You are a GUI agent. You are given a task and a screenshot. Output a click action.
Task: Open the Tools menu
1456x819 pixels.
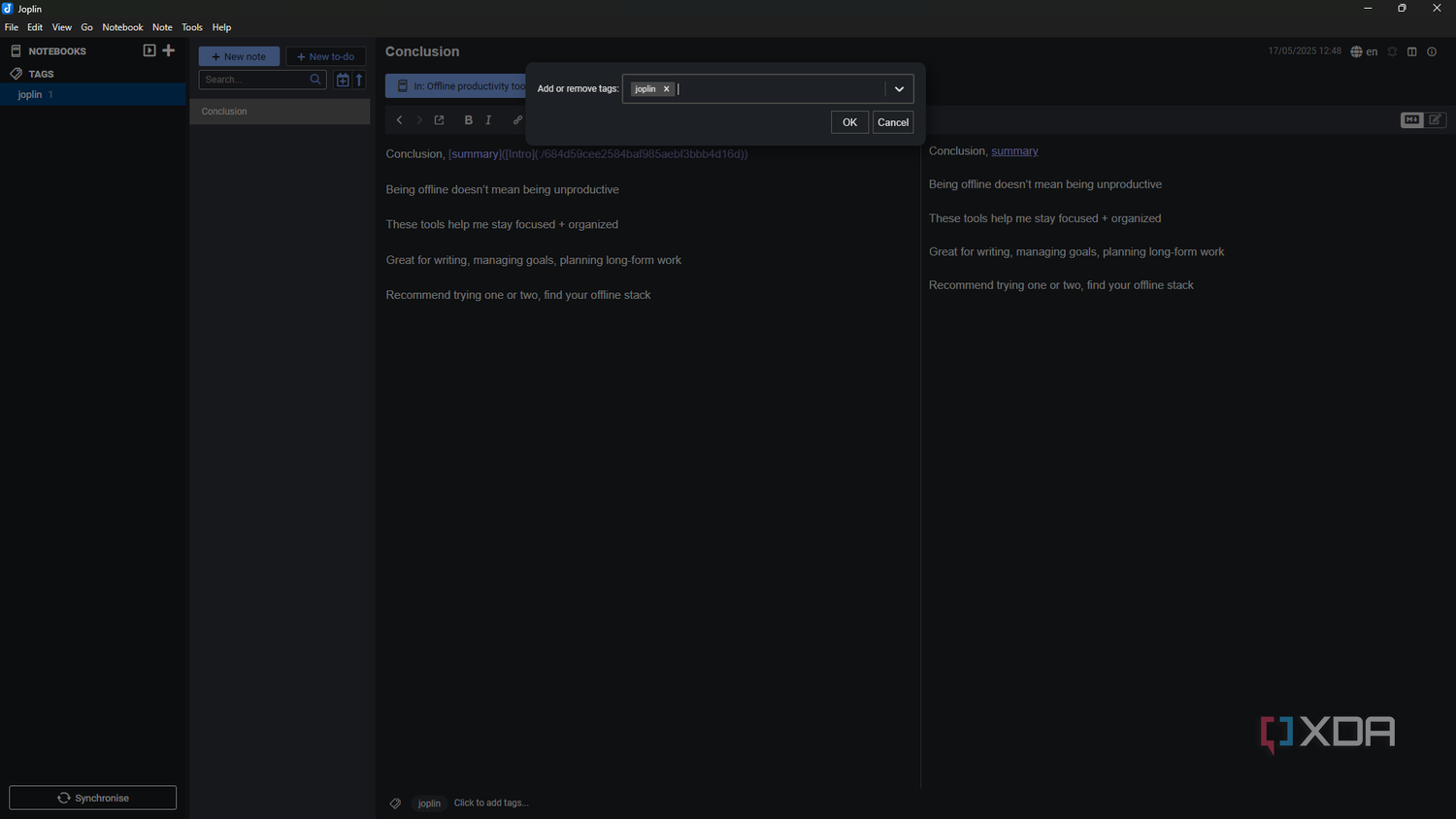[x=192, y=27]
